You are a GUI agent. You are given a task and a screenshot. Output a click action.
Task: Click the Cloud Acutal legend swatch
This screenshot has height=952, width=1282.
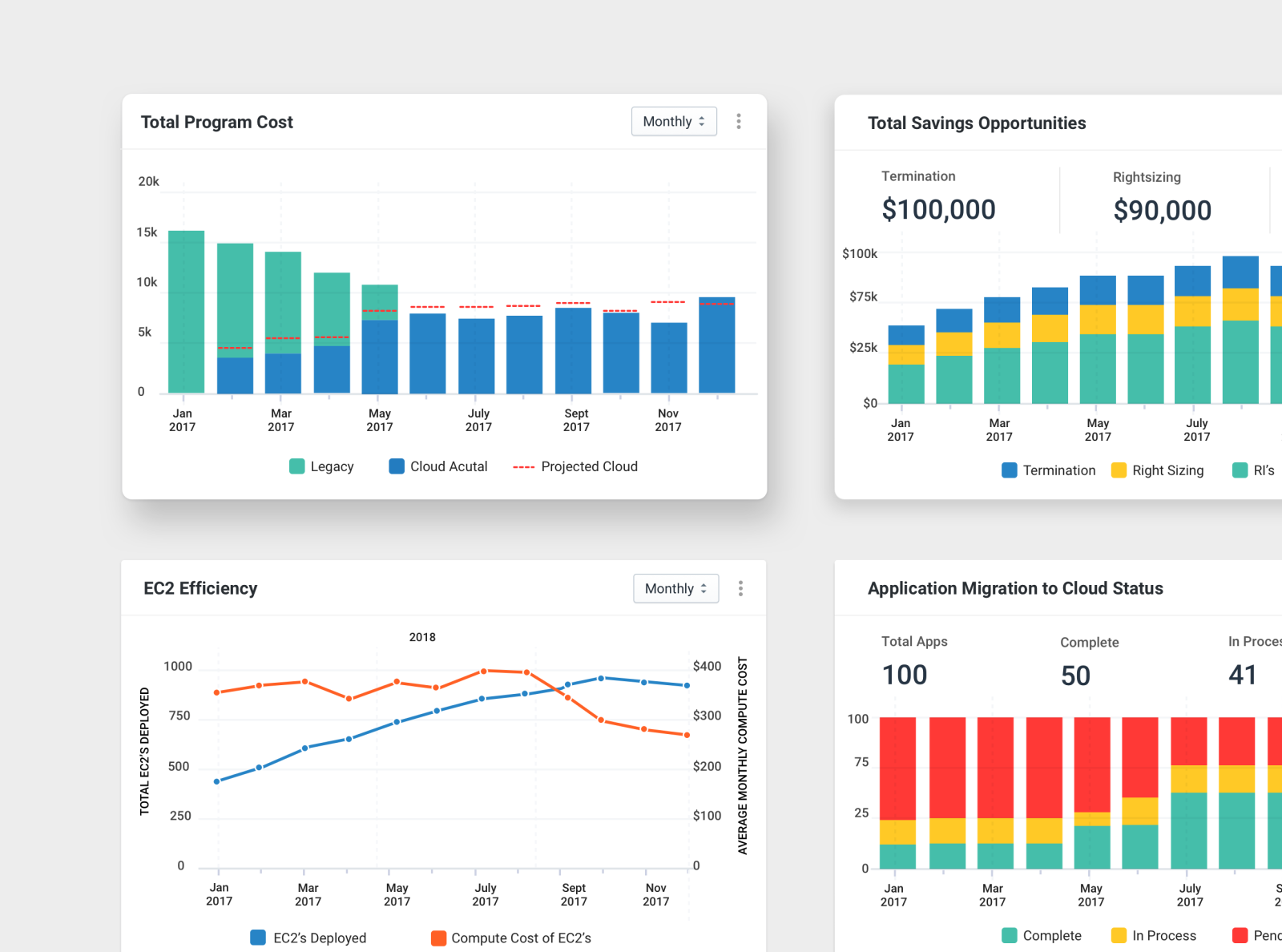coord(396,466)
